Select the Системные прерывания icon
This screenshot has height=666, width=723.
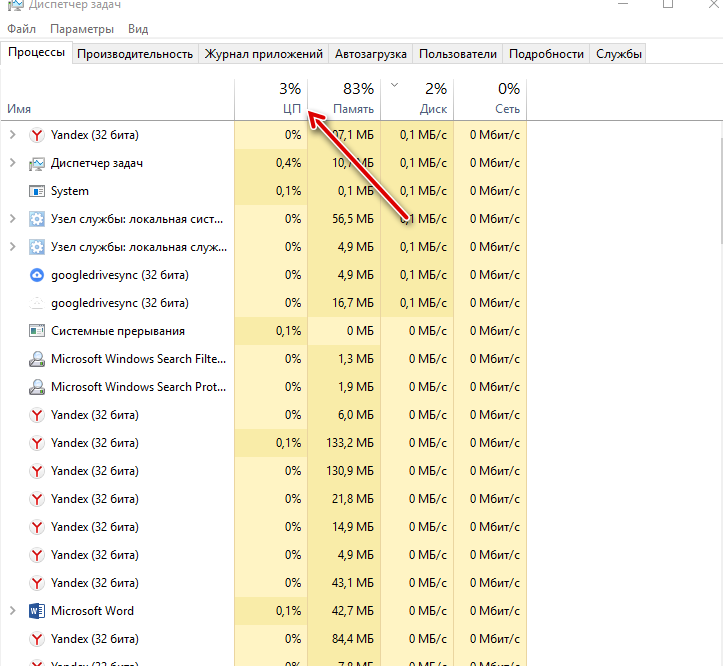pos(37,331)
